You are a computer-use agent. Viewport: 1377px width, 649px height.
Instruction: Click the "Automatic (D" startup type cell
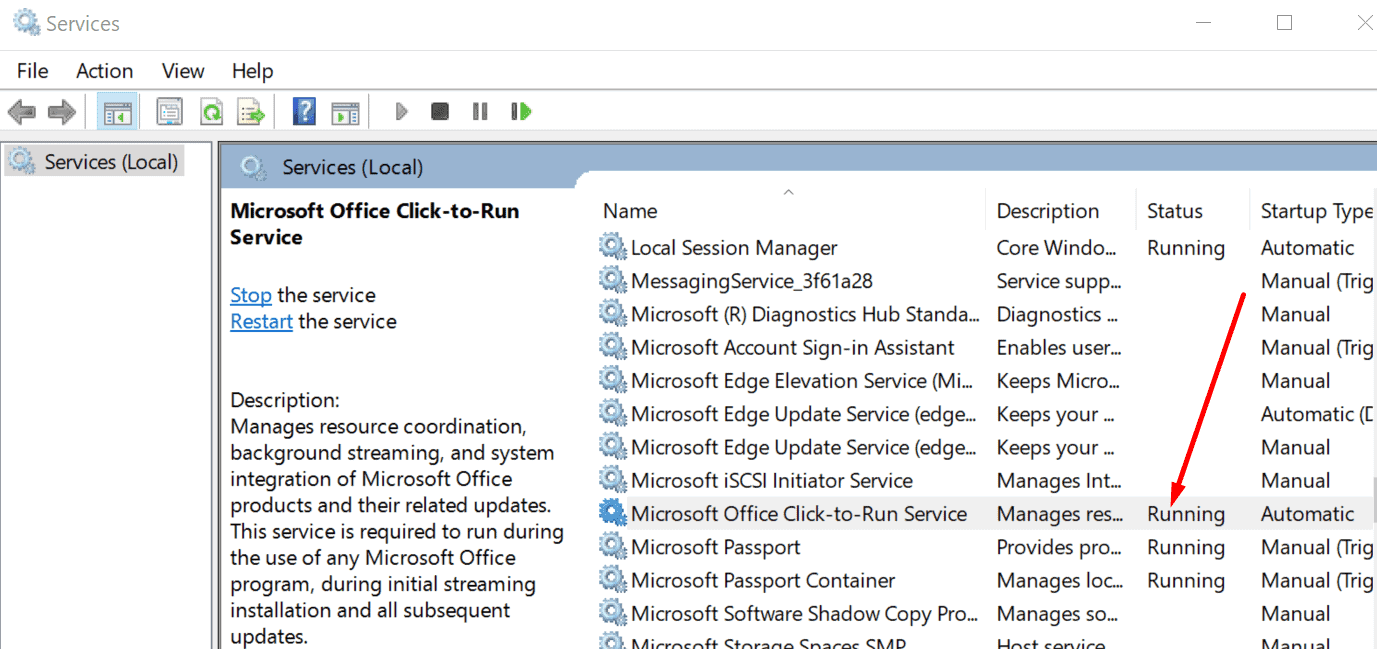pos(1317,414)
